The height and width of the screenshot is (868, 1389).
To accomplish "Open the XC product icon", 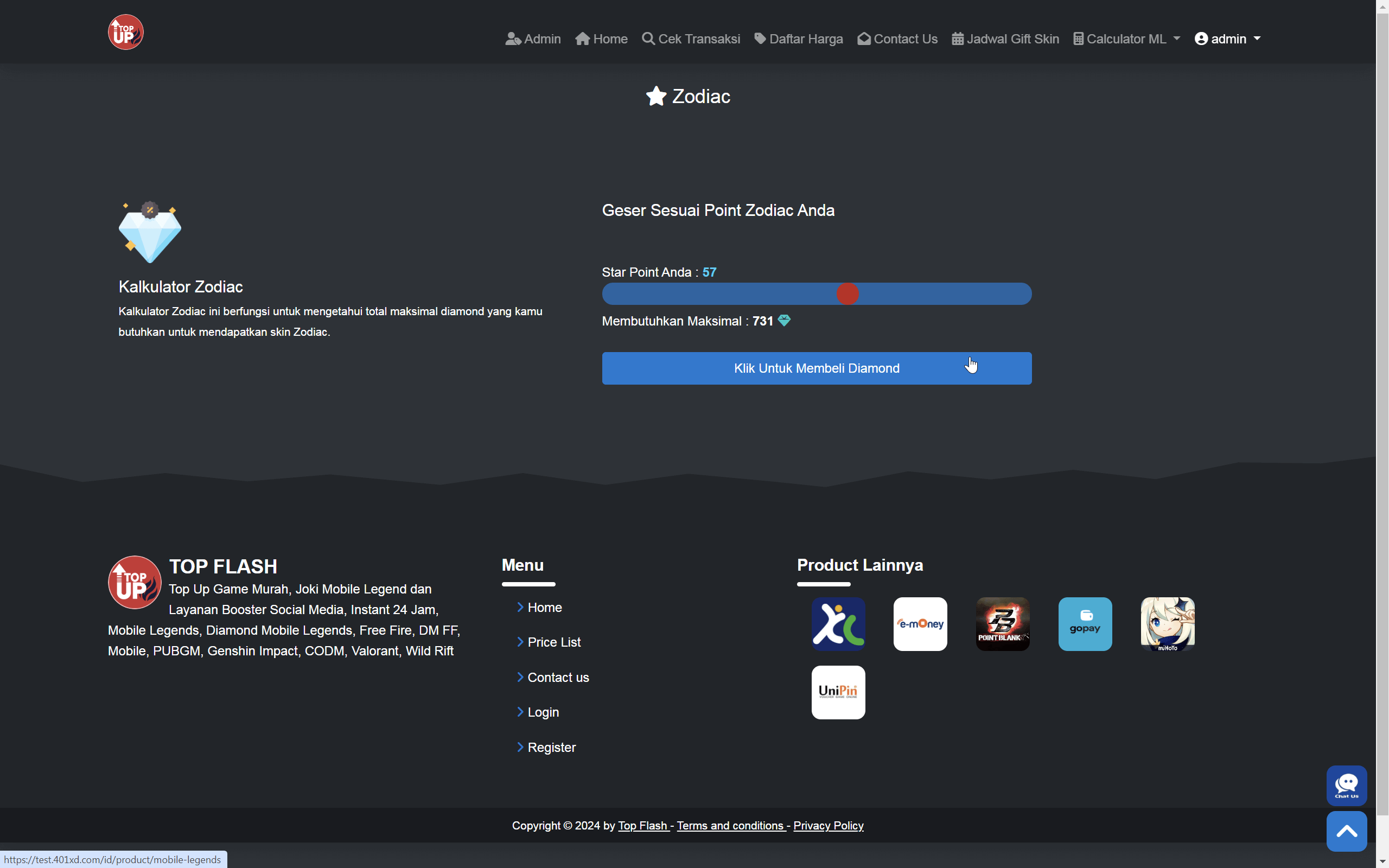I will (838, 623).
